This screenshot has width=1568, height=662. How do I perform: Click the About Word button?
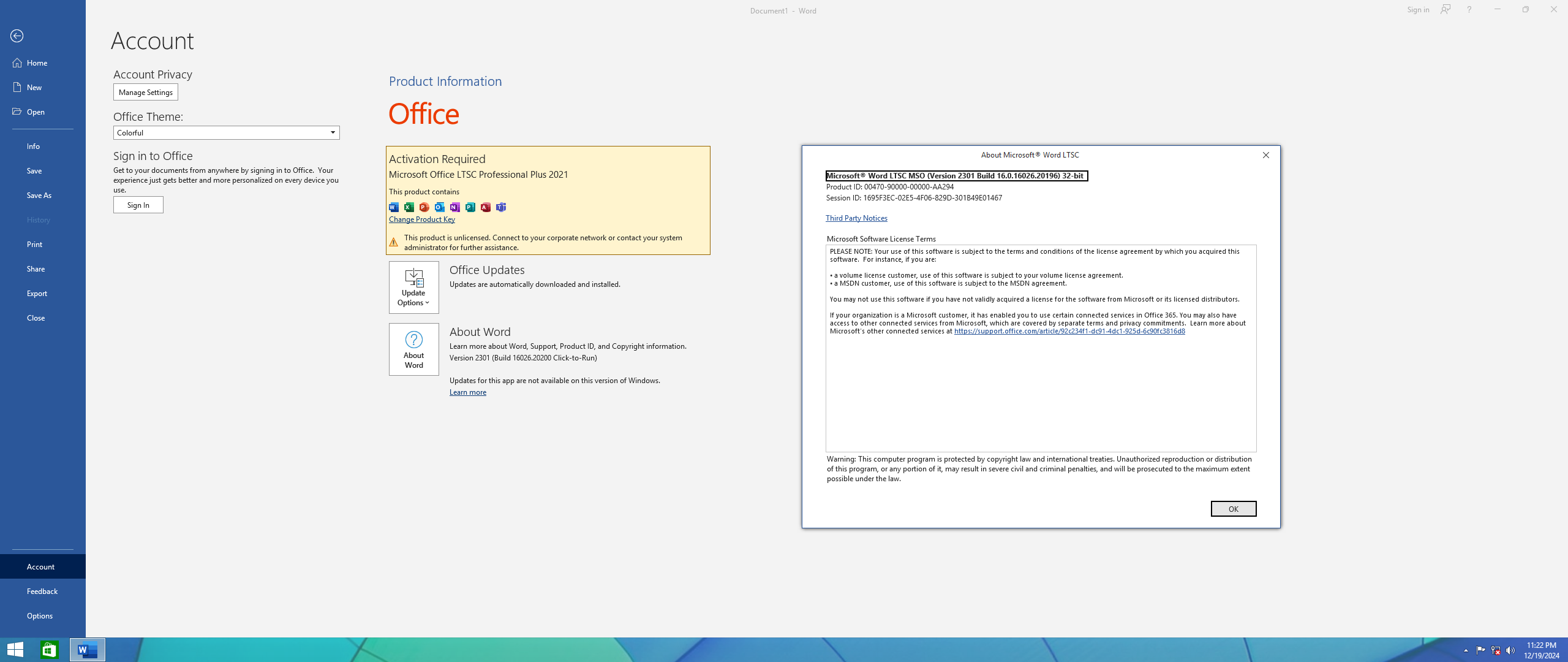click(x=414, y=349)
